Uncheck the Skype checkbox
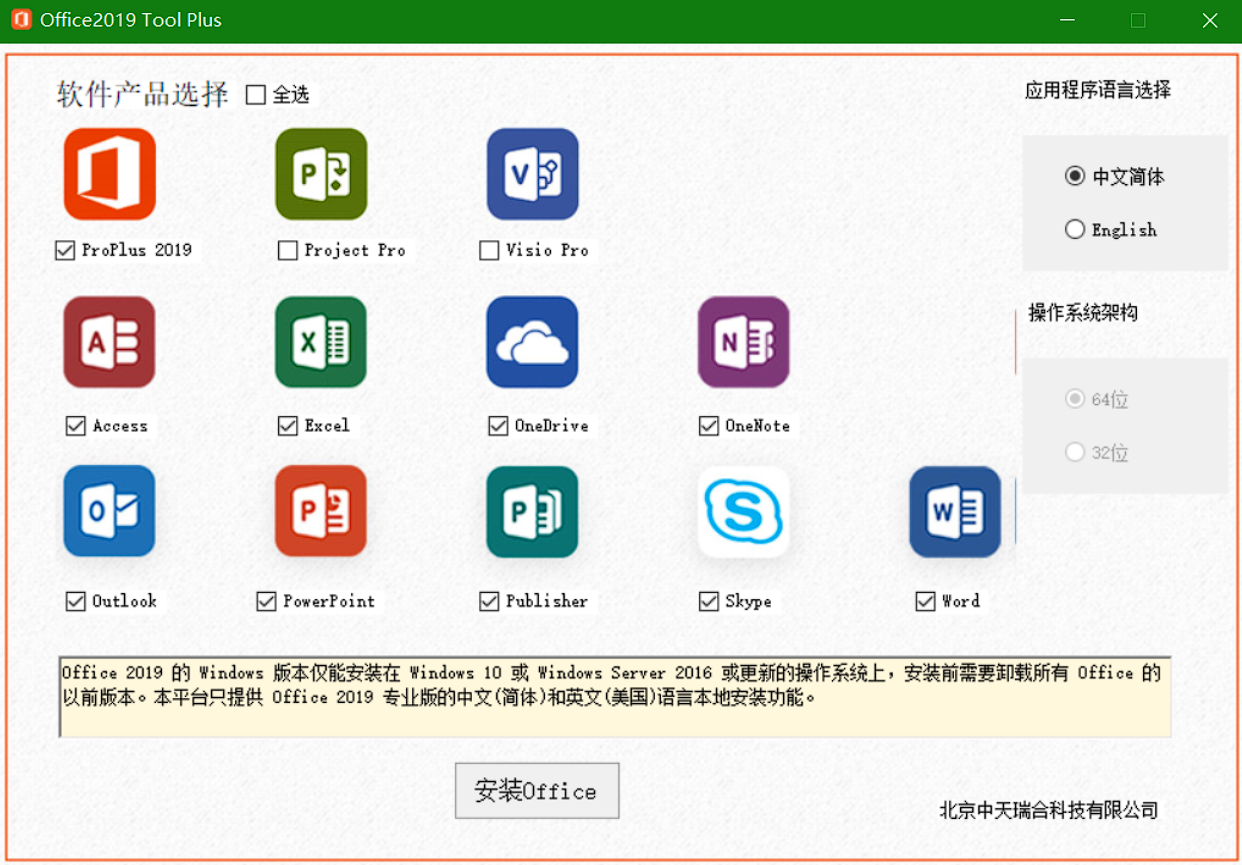Viewport: 1242px width, 865px height. point(709,601)
